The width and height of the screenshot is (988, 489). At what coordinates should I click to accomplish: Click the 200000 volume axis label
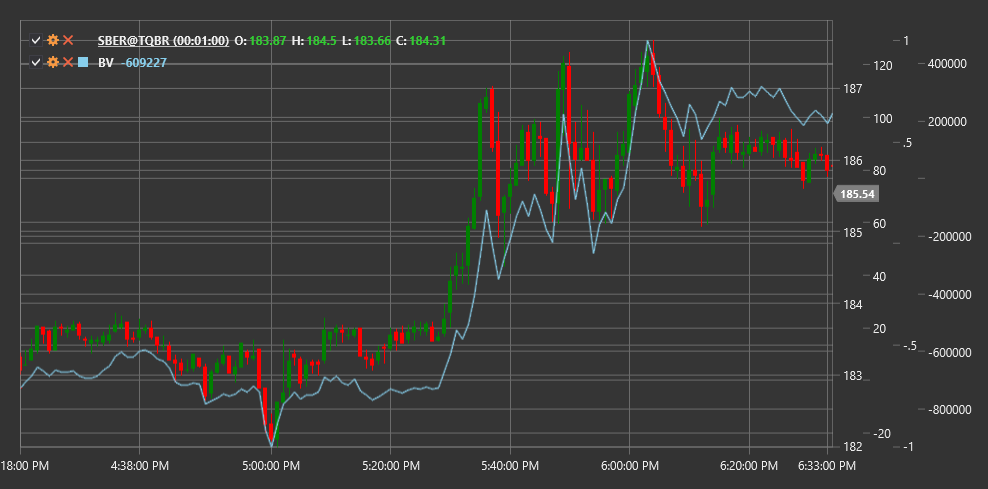tap(947, 122)
